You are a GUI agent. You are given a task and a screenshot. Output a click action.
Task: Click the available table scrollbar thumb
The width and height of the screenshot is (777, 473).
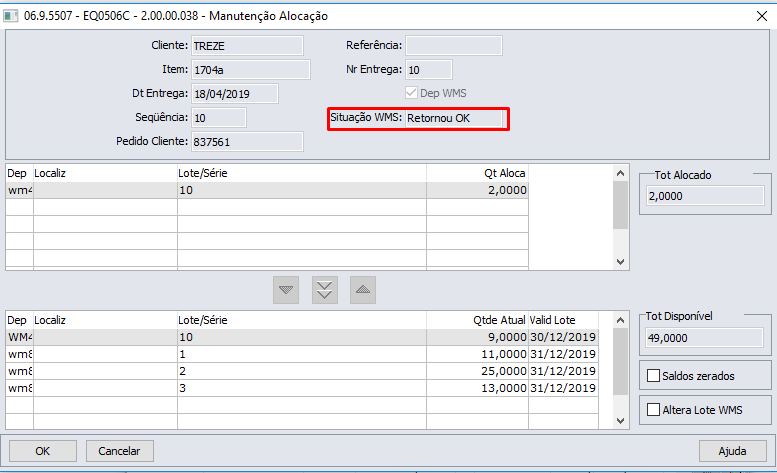(620, 362)
